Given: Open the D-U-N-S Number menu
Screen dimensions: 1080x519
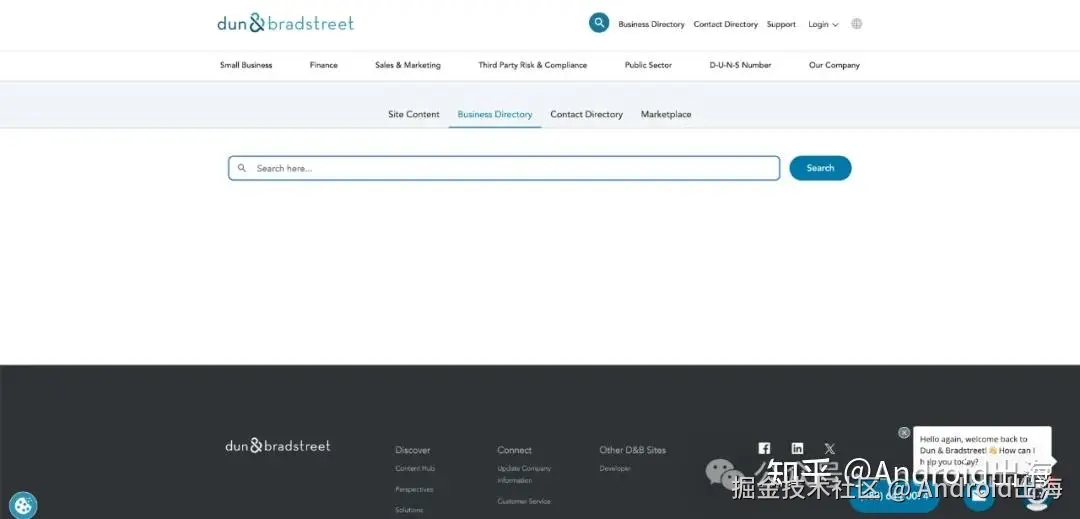Looking at the screenshot, I should pyautogui.click(x=740, y=65).
